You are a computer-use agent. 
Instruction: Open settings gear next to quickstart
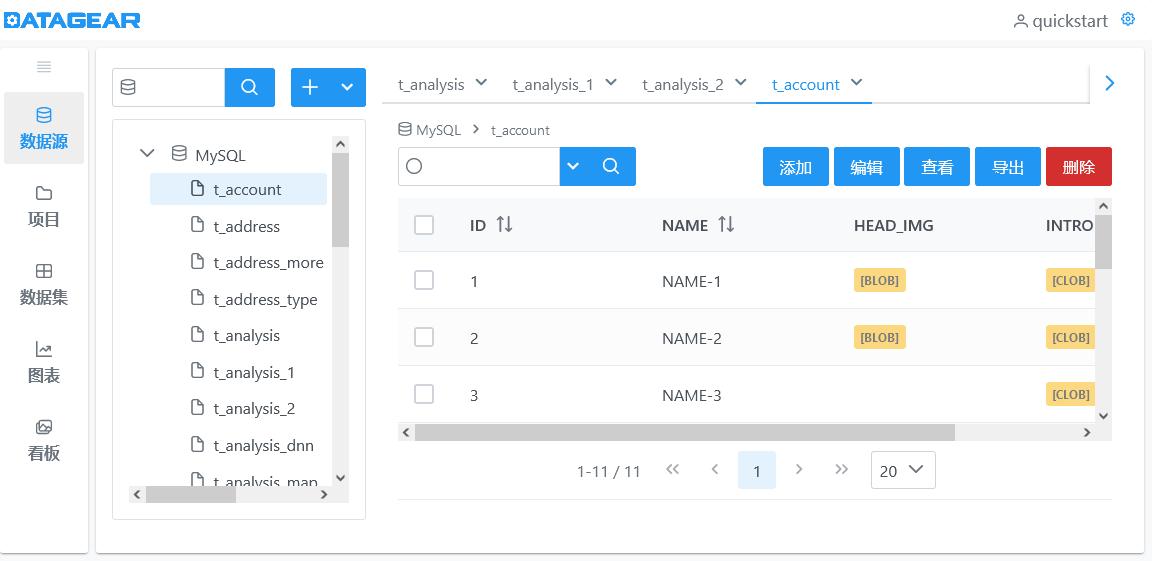[1128, 19]
